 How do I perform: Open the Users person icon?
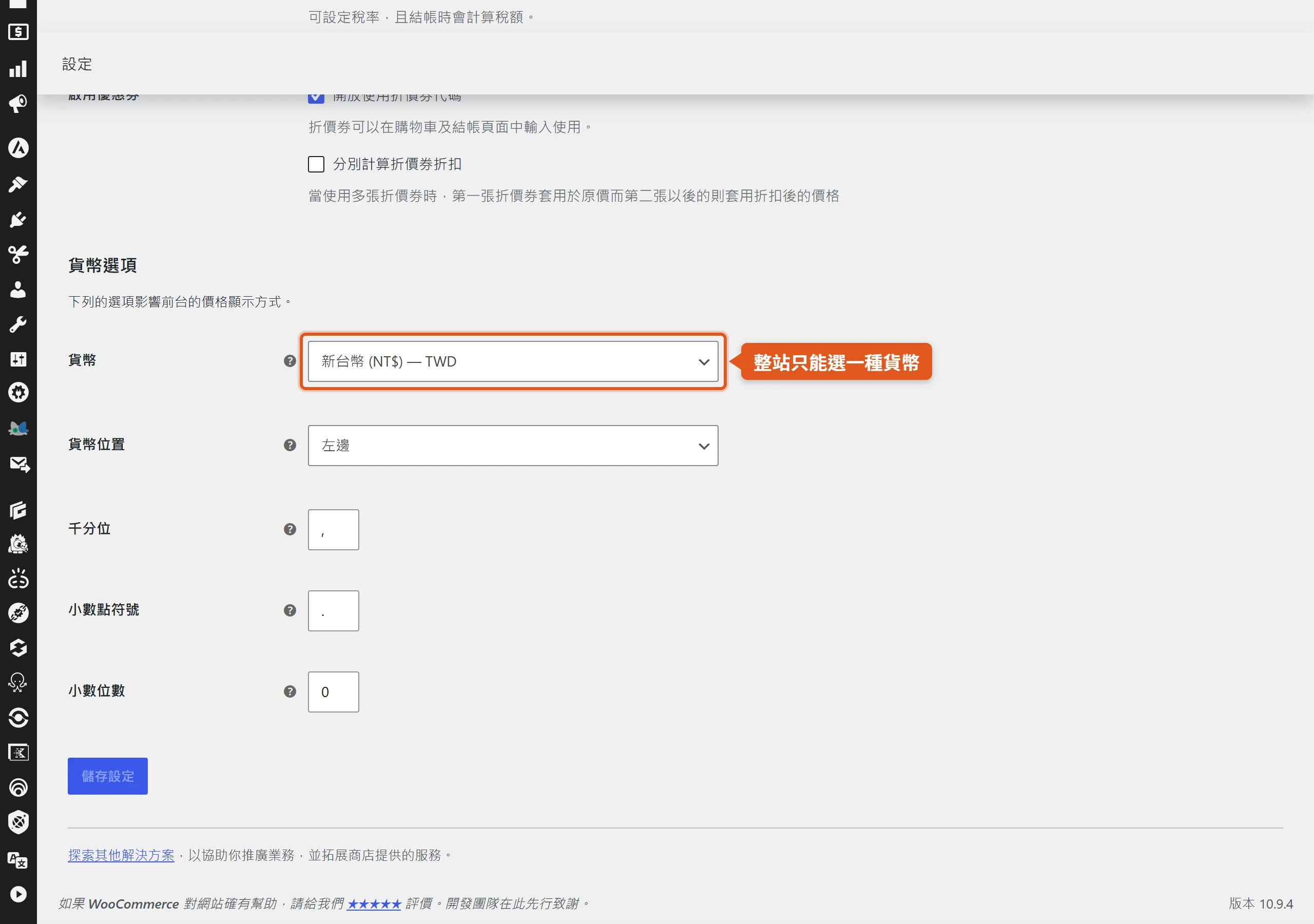pos(18,290)
